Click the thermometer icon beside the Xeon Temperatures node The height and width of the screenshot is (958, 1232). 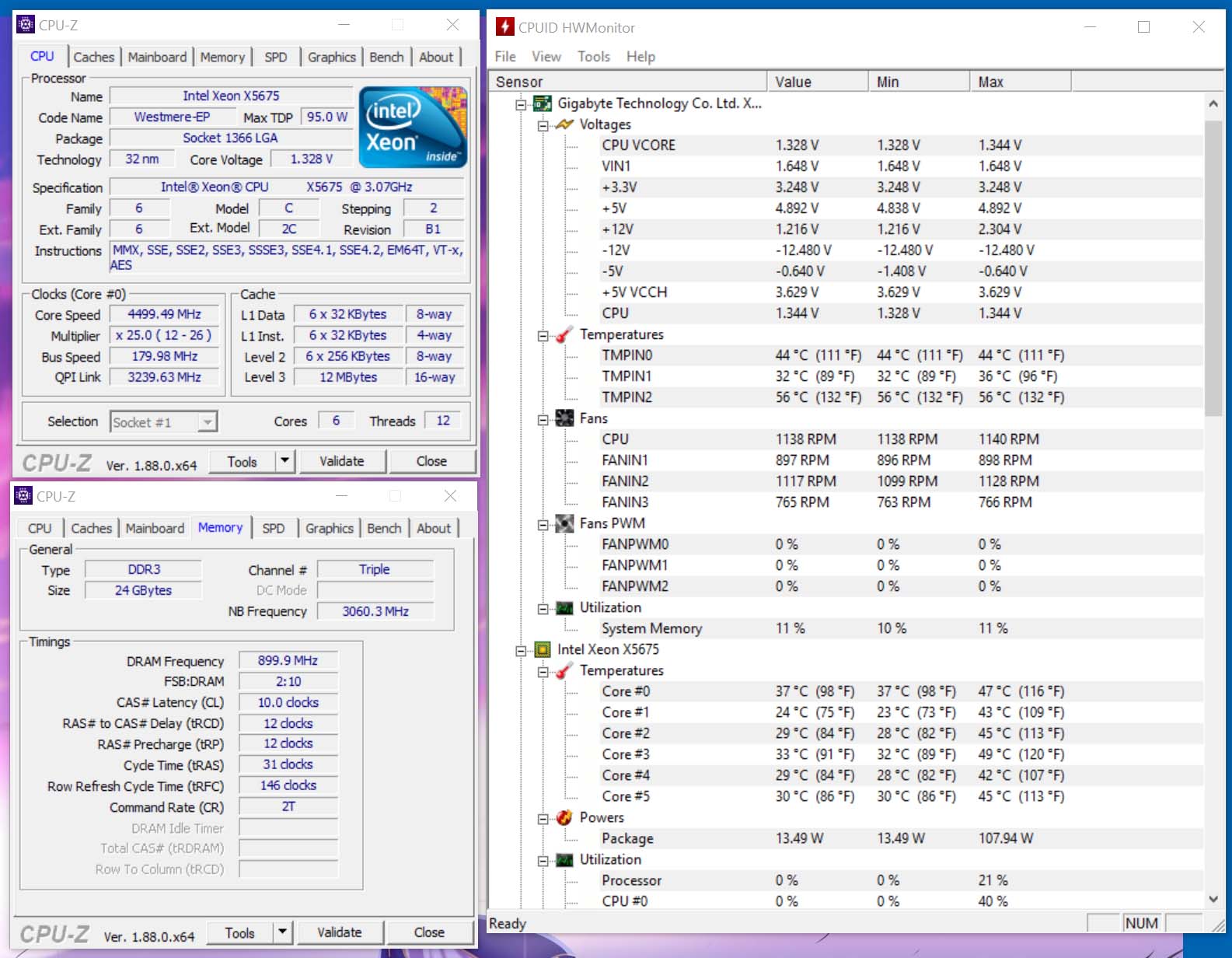pyautogui.click(x=564, y=670)
